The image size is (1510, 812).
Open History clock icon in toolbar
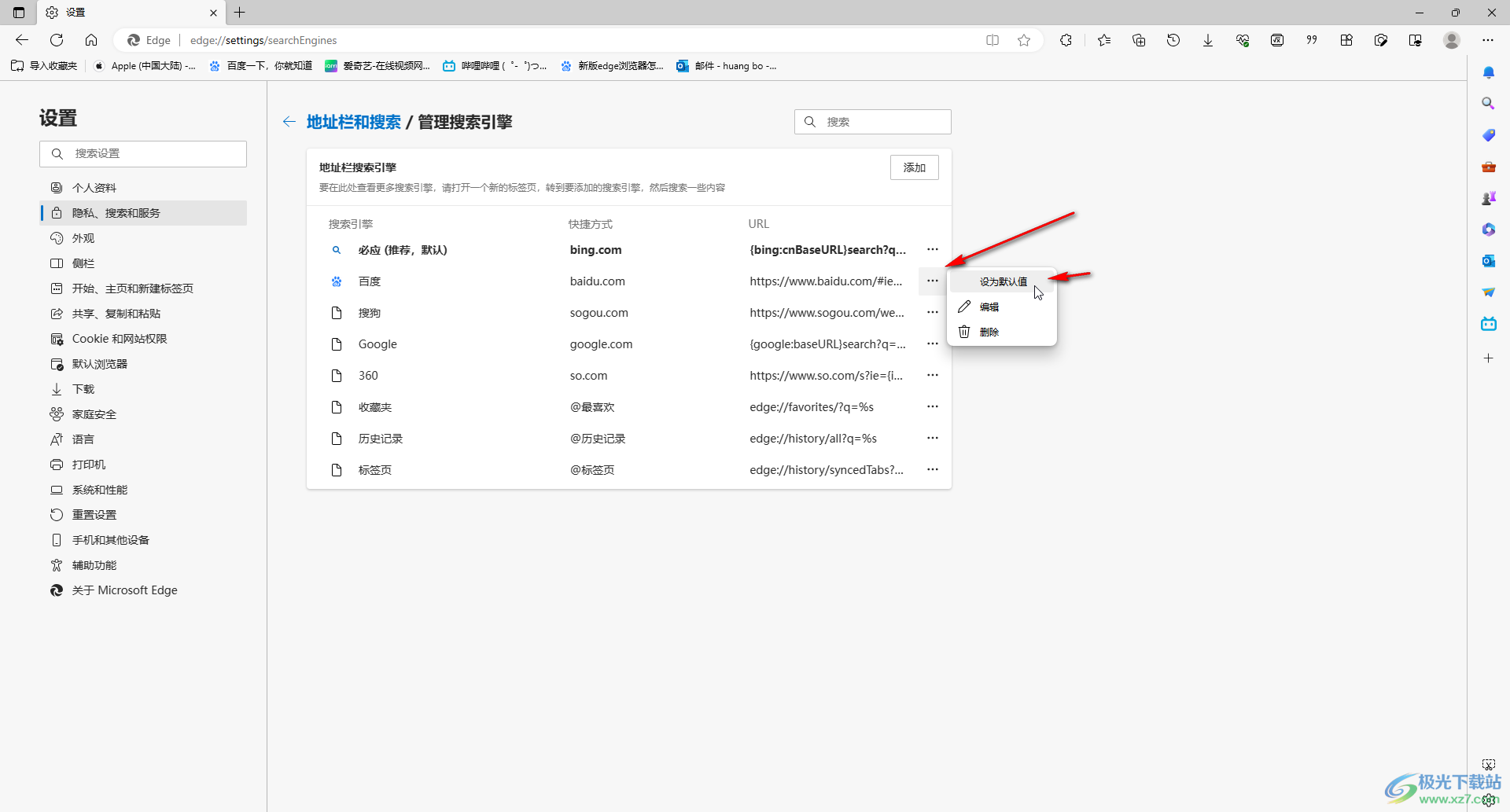(1173, 40)
